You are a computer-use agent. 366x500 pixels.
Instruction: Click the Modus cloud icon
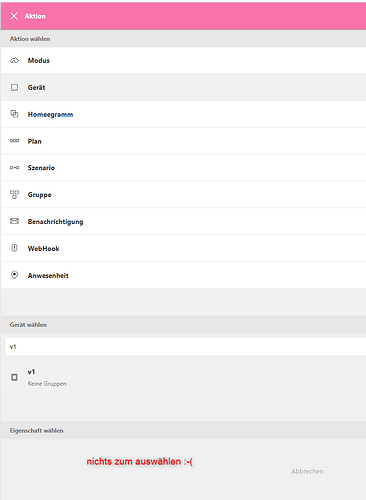14,60
